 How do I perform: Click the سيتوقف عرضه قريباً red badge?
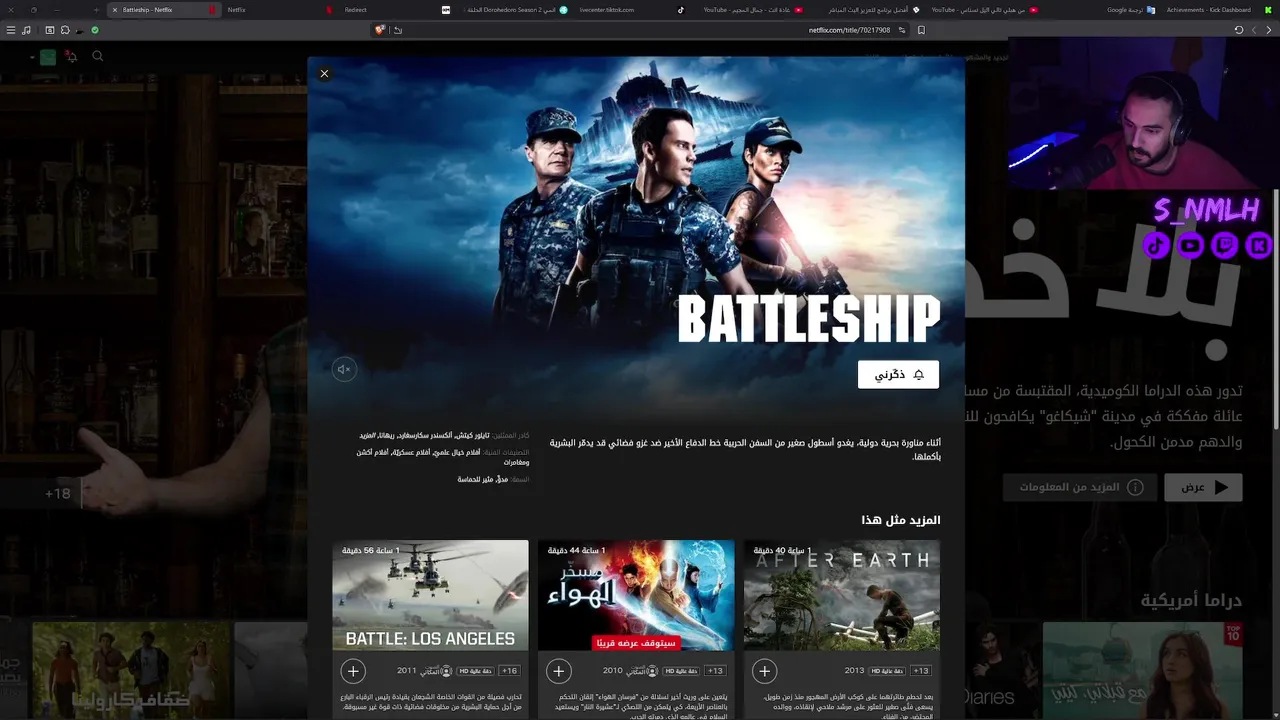pyautogui.click(x=636, y=643)
